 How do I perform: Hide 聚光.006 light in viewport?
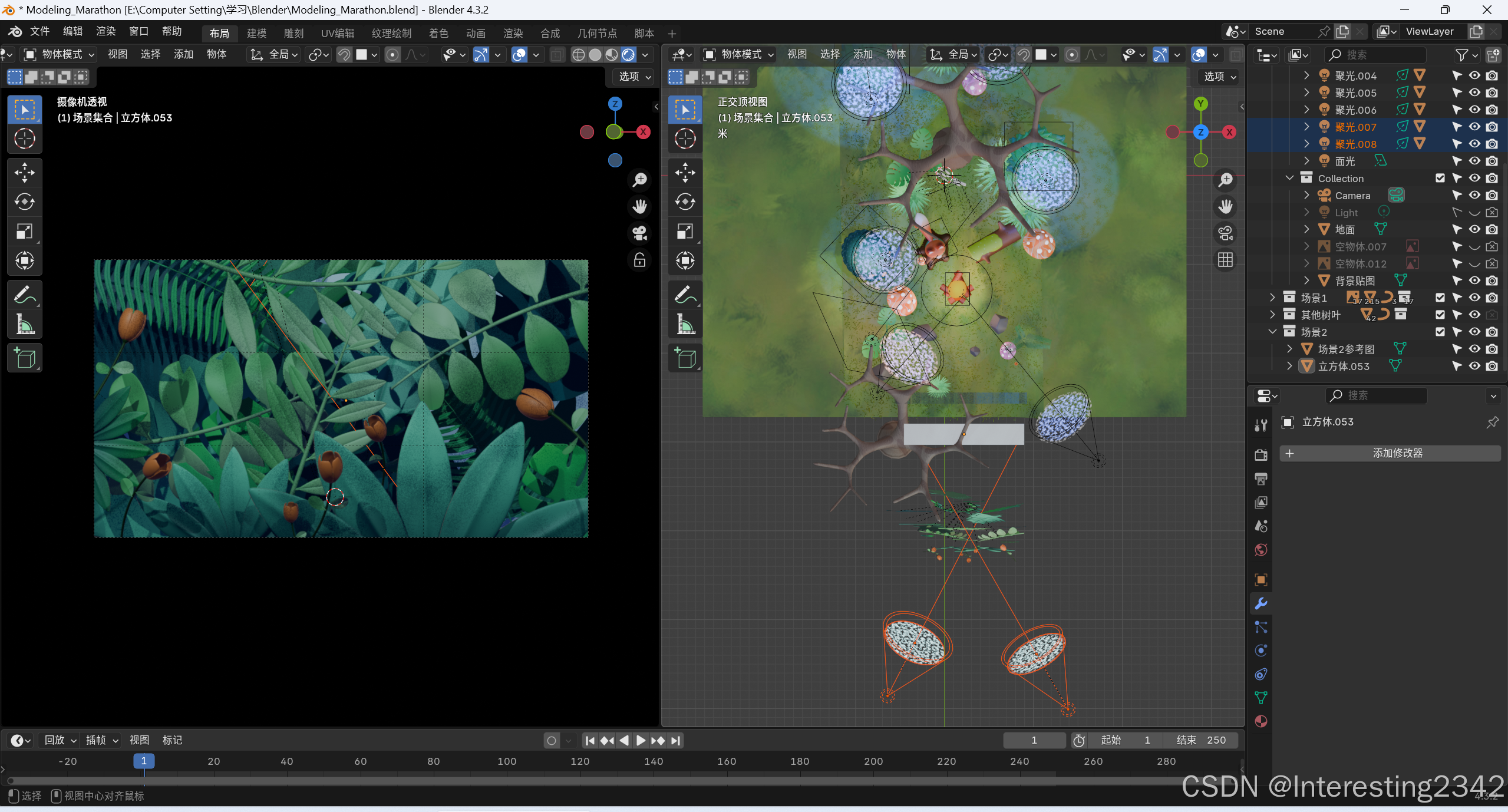(1474, 110)
